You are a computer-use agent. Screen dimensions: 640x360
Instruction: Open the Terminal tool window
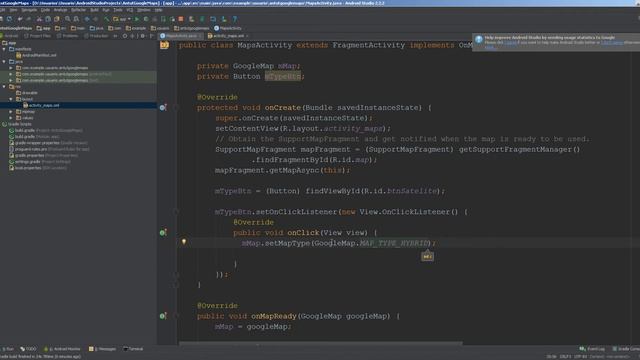[x=133, y=349]
